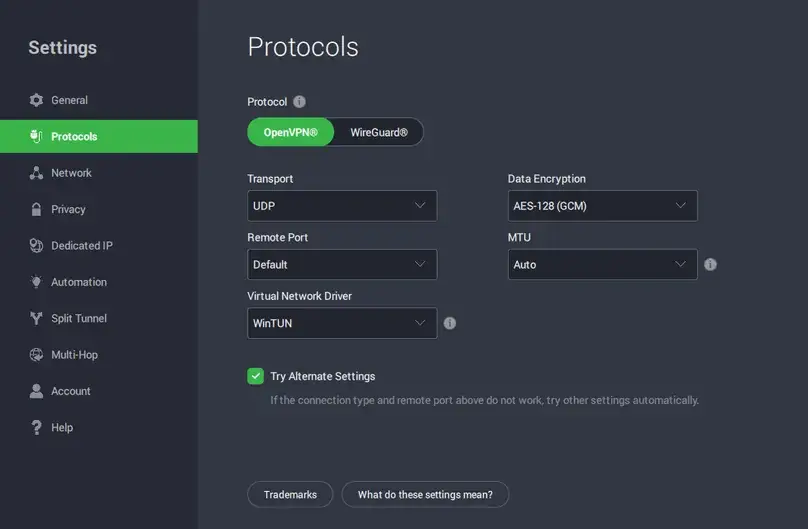Open the MTU Auto dropdown
Viewport: 808px width, 529px height.
[602, 264]
